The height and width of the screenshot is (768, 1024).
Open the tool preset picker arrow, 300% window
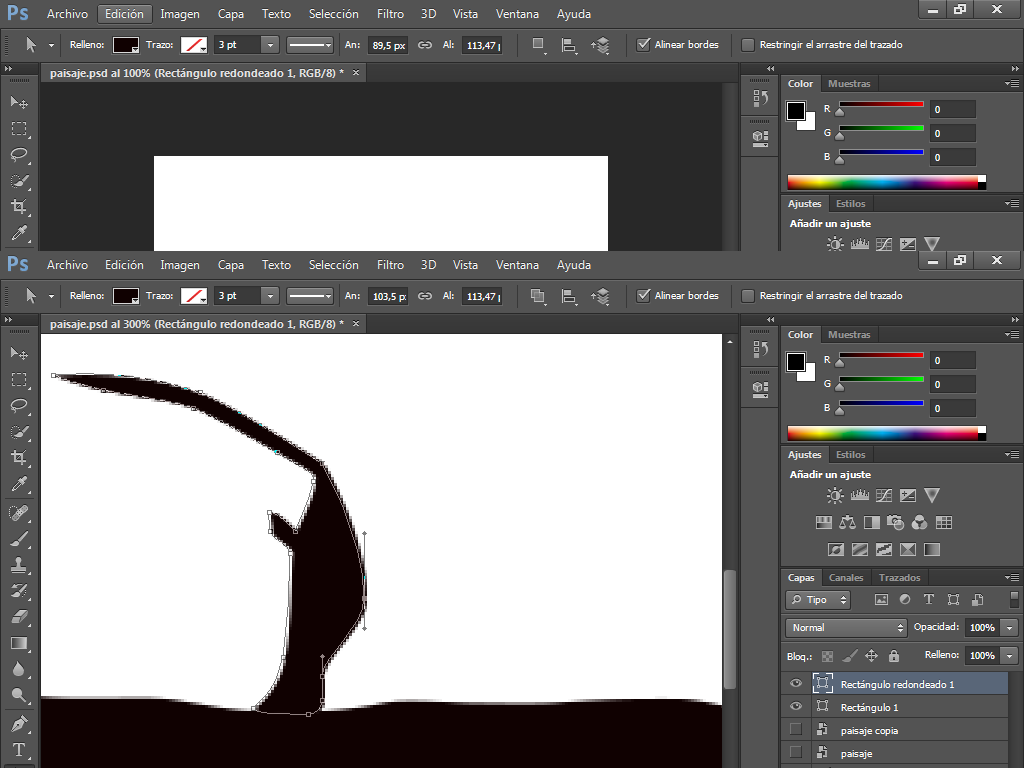(x=51, y=296)
